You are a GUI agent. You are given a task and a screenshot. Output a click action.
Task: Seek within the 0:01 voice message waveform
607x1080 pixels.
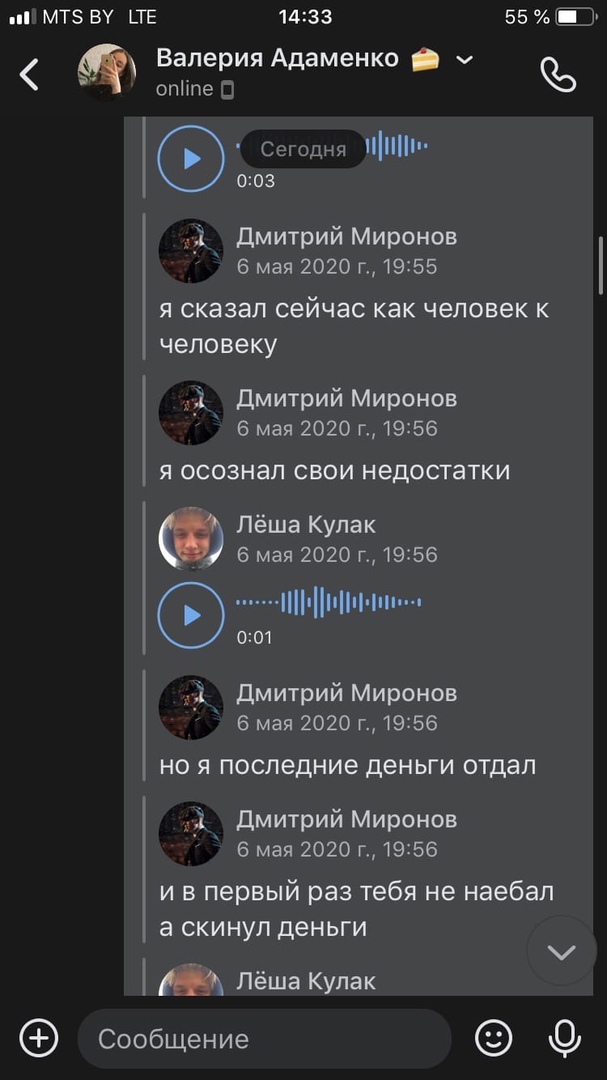[329, 602]
